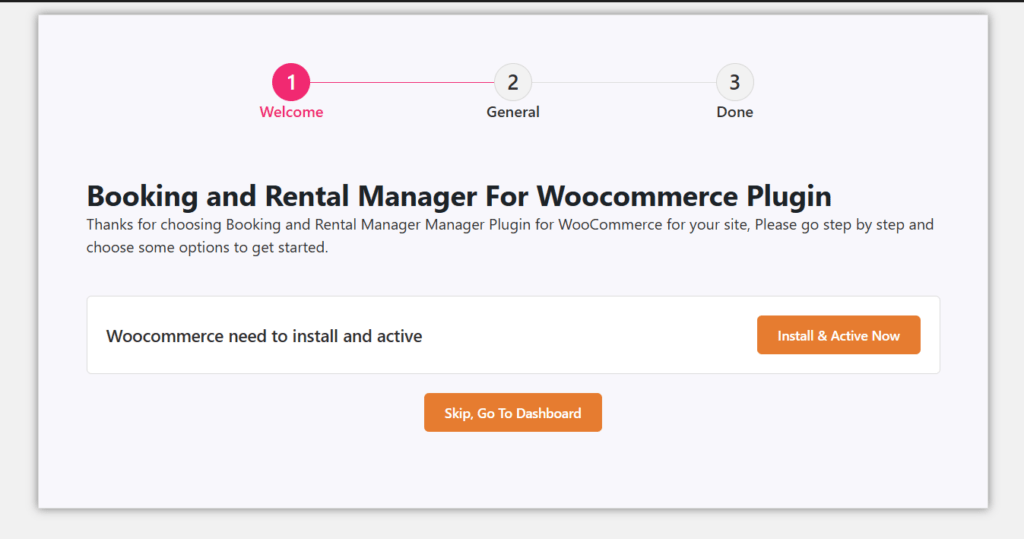Select the plugin title heading text
This screenshot has width=1024, height=539.
[459, 196]
